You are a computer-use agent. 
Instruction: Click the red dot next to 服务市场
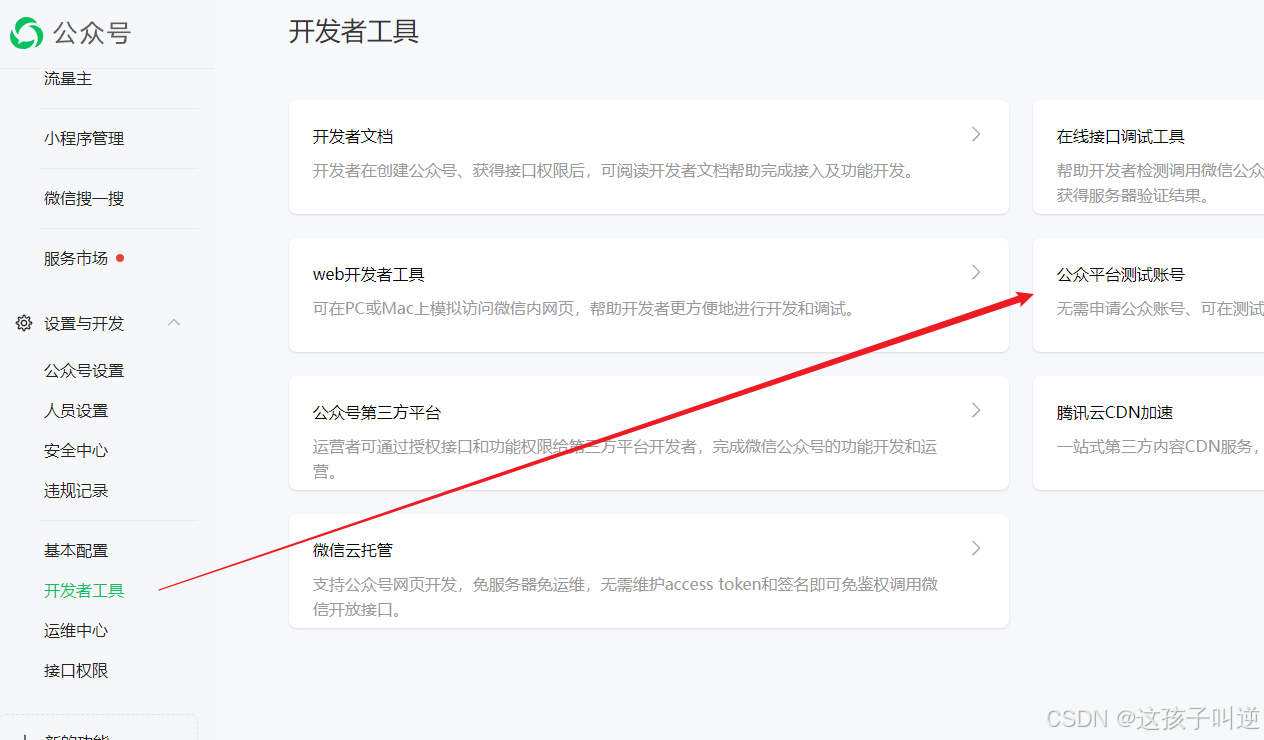[120, 258]
